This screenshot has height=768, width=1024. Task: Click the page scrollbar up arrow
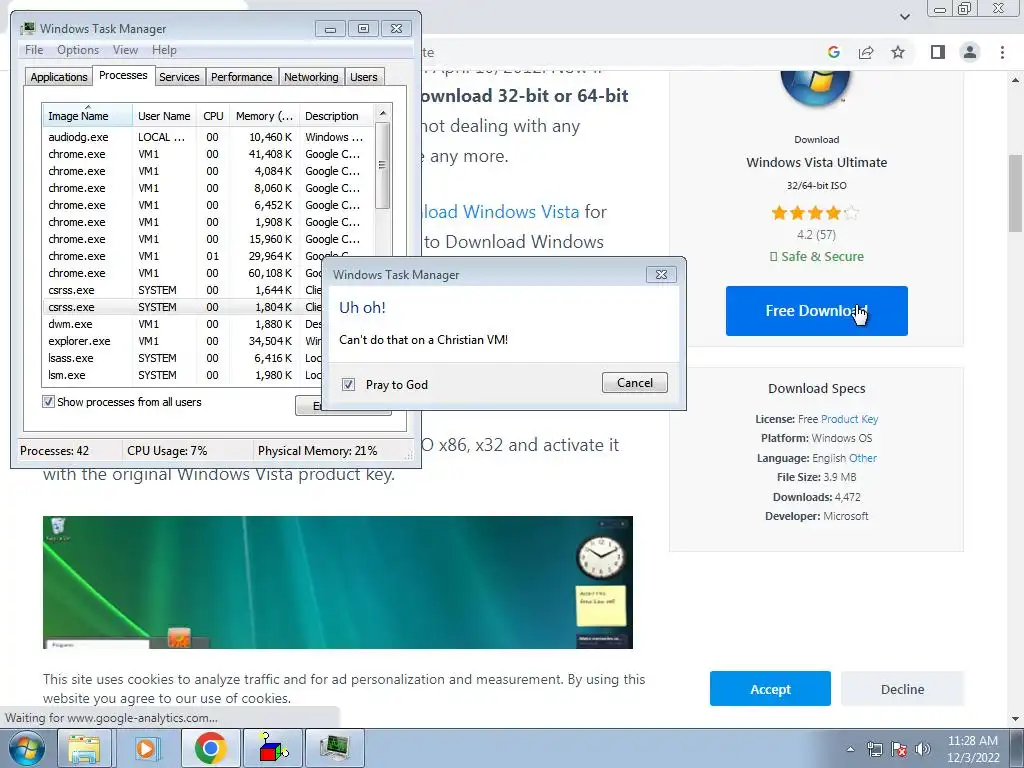pyautogui.click(x=1015, y=80)
